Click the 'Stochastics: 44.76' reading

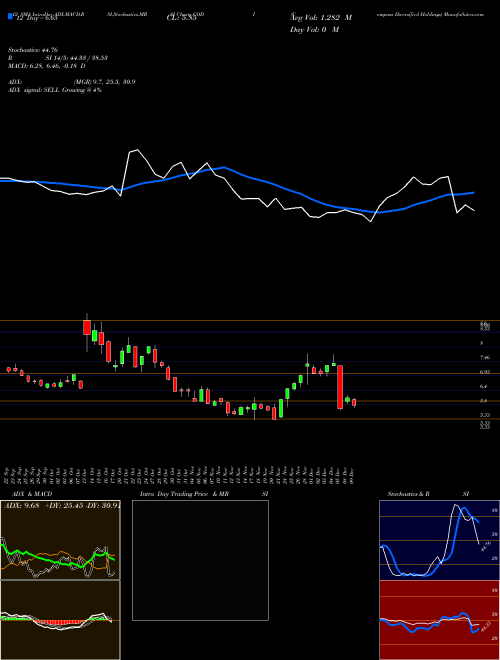click(32, 50)
